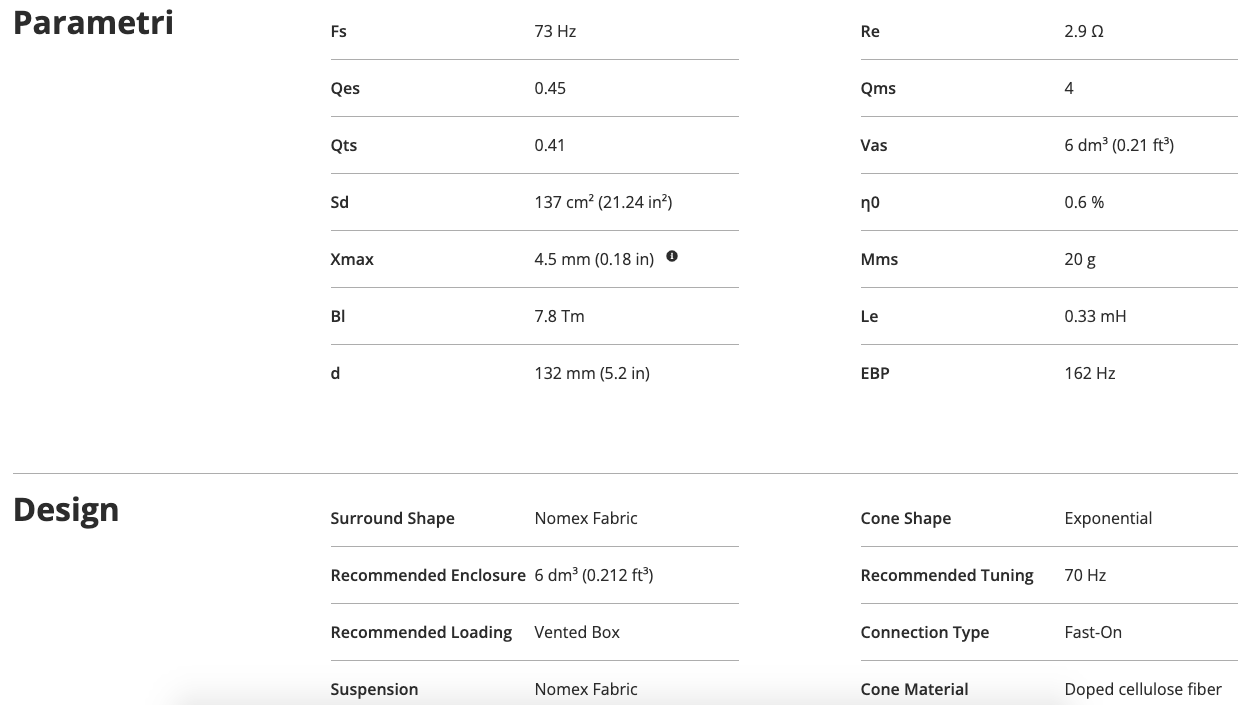Screen dimensions: 1238x705
Task: Click the Design section heading
Action: [66, 510]
